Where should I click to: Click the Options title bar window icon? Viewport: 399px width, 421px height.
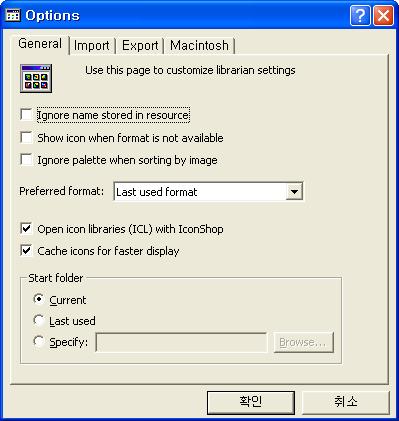pos(13,15)
